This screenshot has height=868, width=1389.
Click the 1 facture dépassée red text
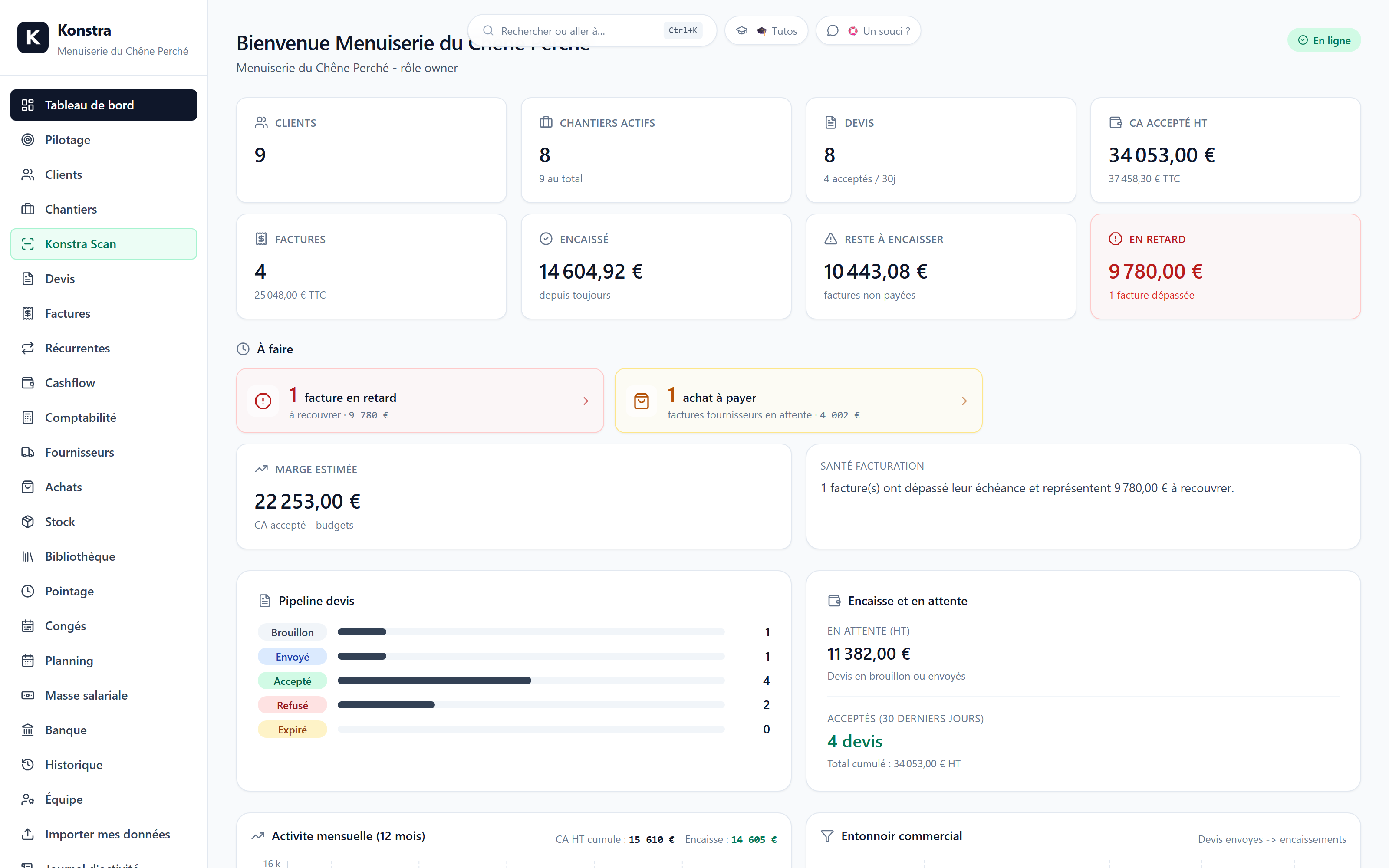point(1151,295)
